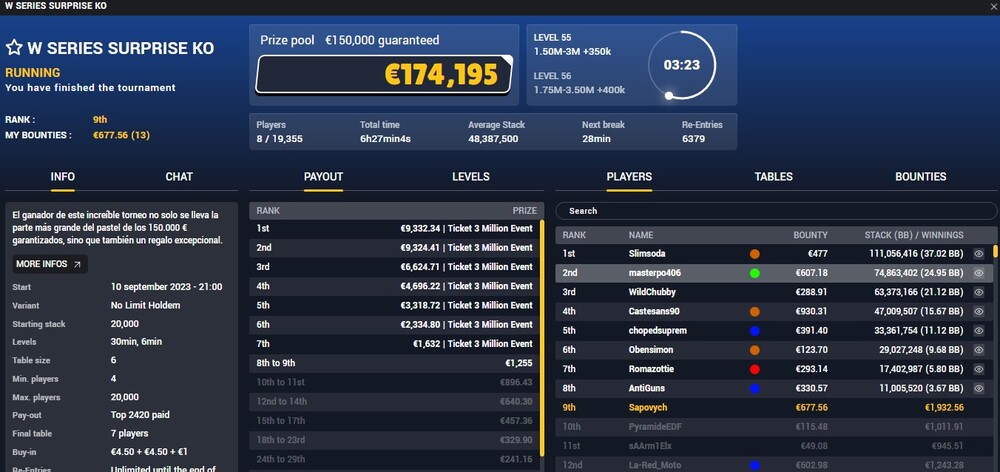Image resolution: width=1000 pixels, height=472 pixels.
Task: Click the orange color dot beside Castesans90
Action: (x=754, y=311)
